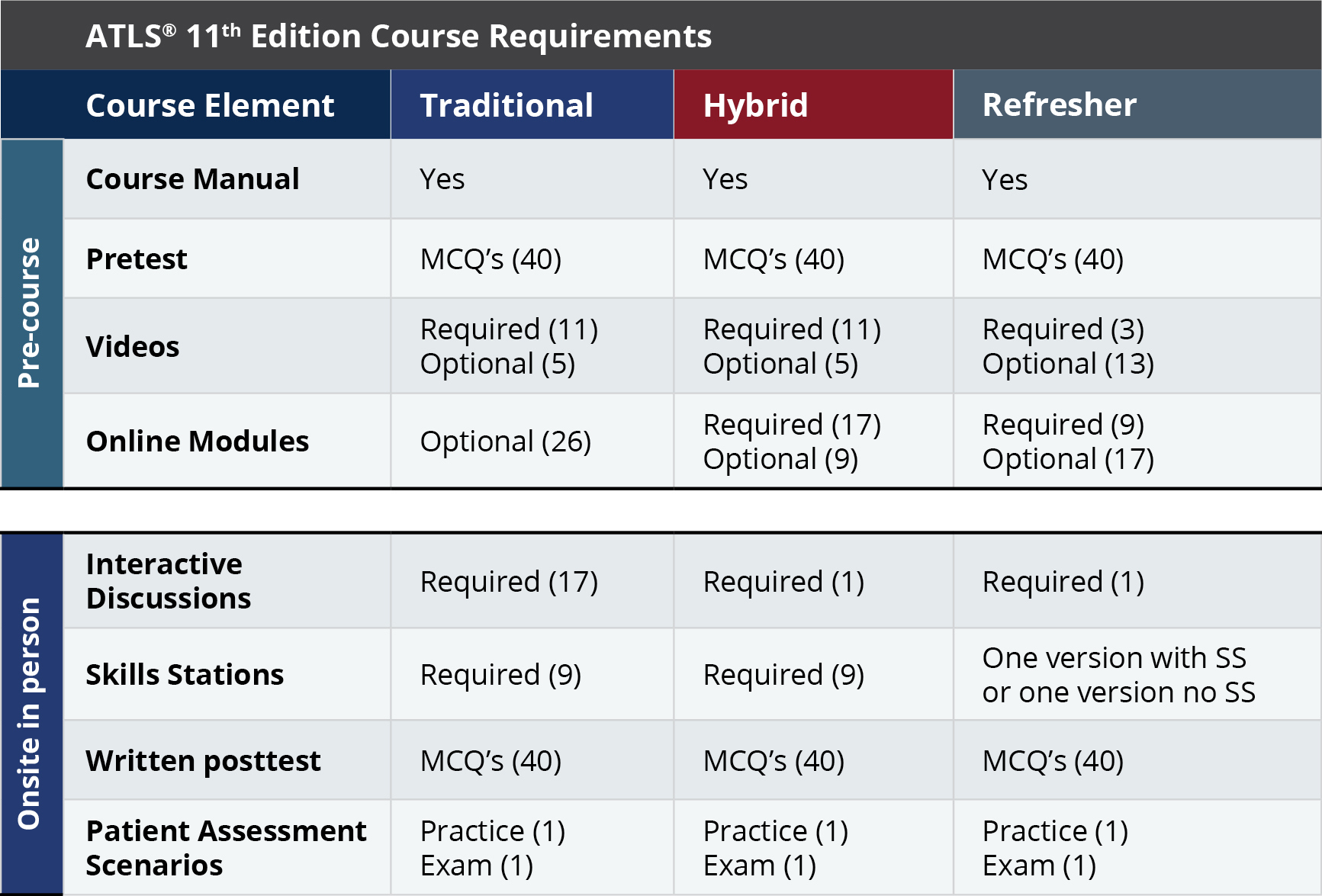Click the Optional (26) Online Modules cell
The height and width of the screenshot is (896, 1322).
tap(505, 442)
